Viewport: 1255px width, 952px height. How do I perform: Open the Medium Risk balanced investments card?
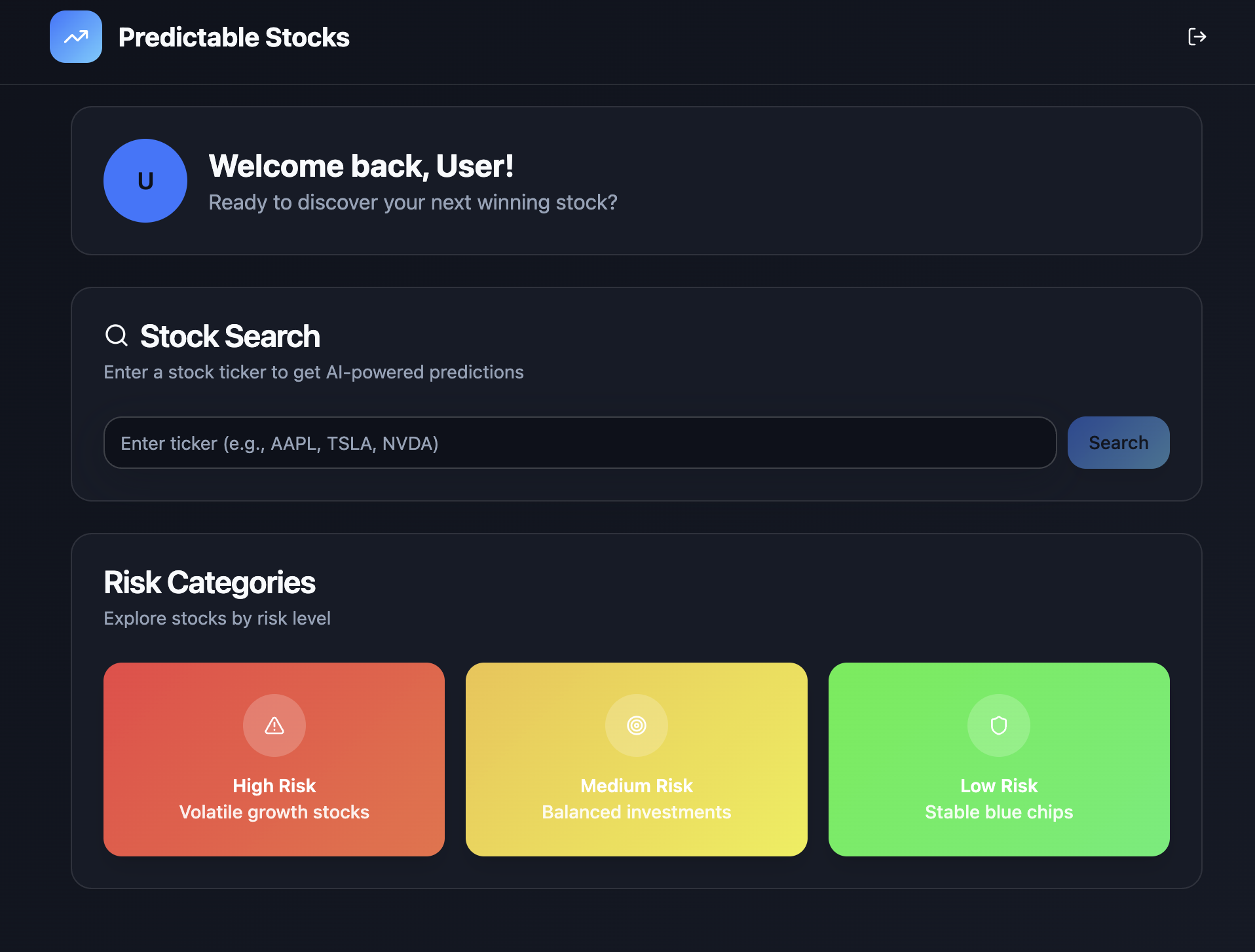coord(637,760)
